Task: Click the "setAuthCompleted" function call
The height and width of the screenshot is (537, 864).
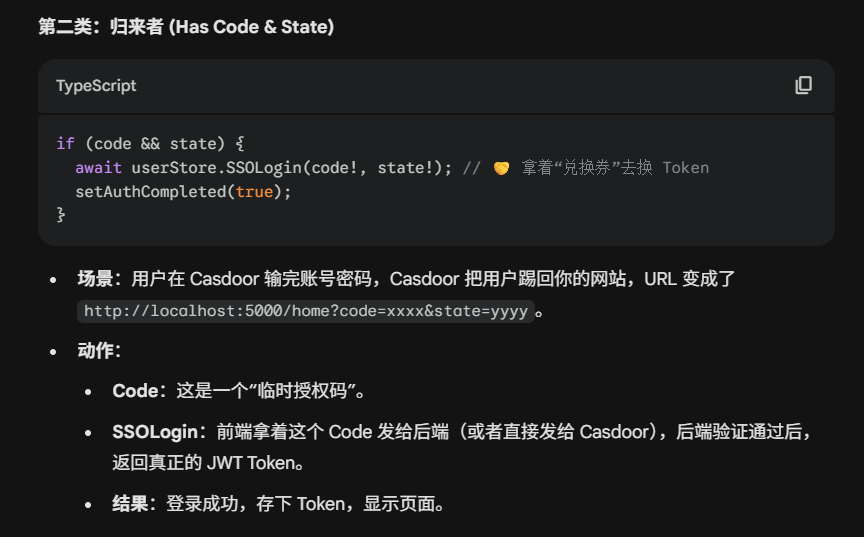Action: pyautogui.click(x=150, y=191)
